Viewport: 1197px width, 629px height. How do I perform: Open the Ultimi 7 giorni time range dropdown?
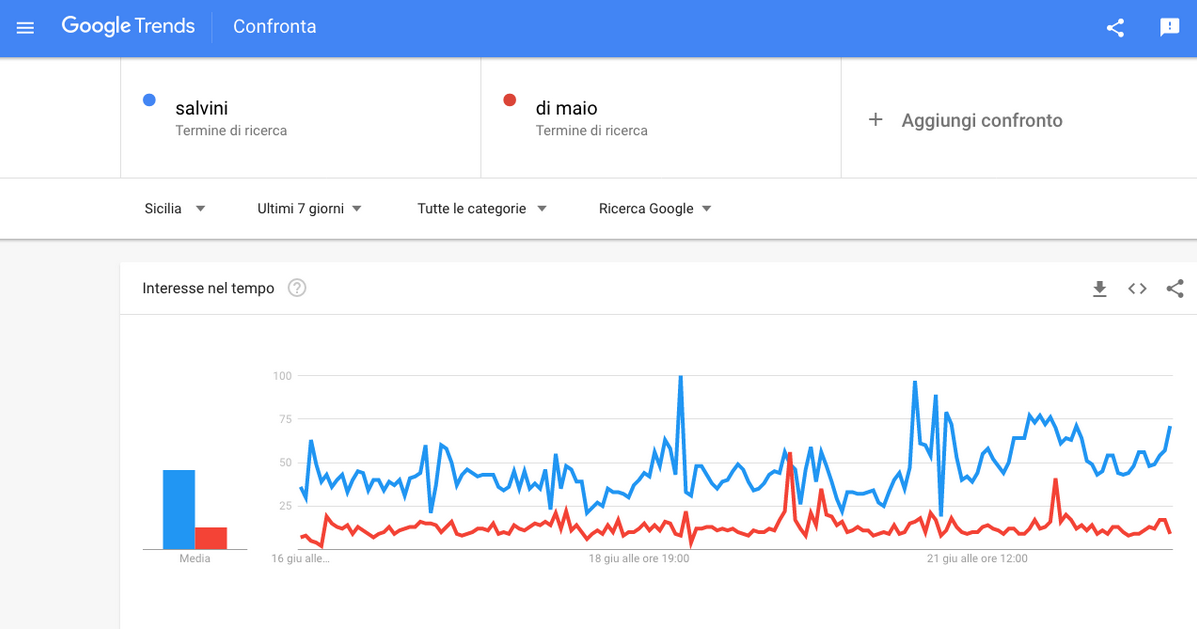pyautogui.click(x=309, y=208)
